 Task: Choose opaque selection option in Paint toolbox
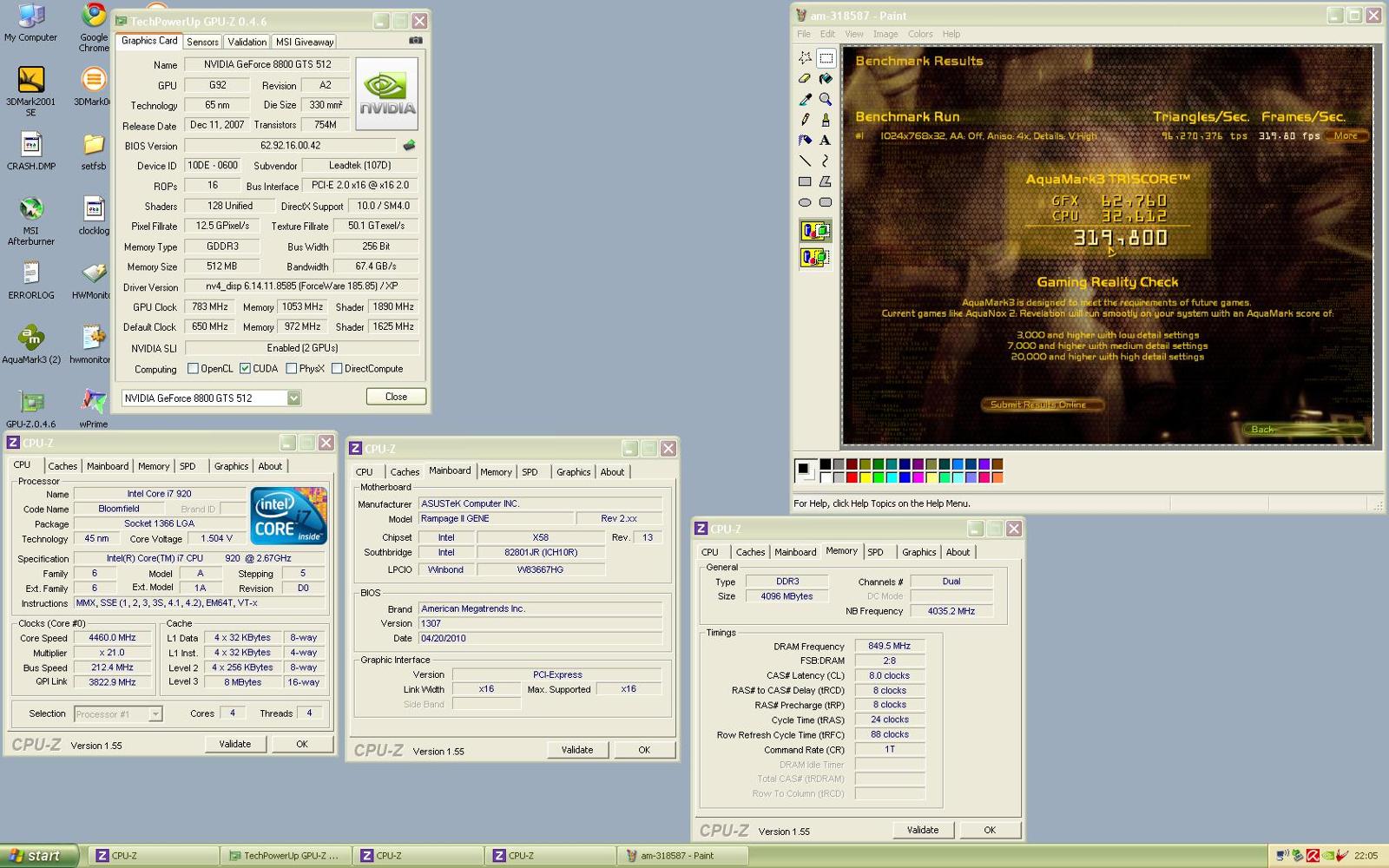pyautogui.click(x=815, y=231)
